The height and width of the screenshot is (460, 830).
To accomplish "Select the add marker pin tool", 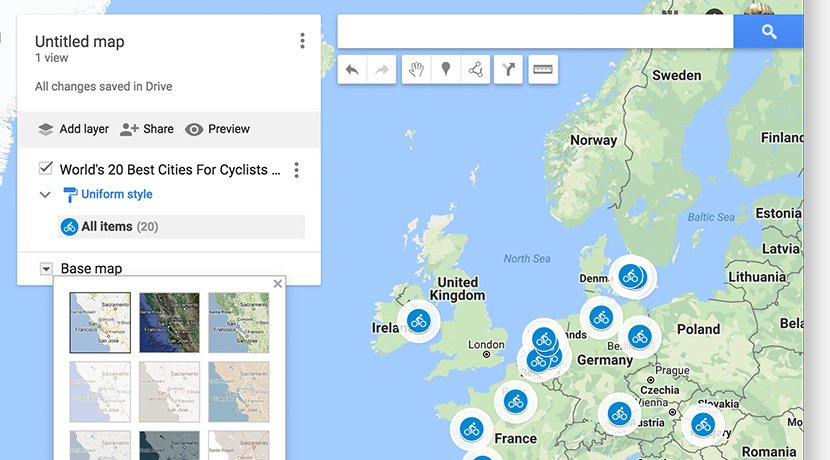I will 446,69.
